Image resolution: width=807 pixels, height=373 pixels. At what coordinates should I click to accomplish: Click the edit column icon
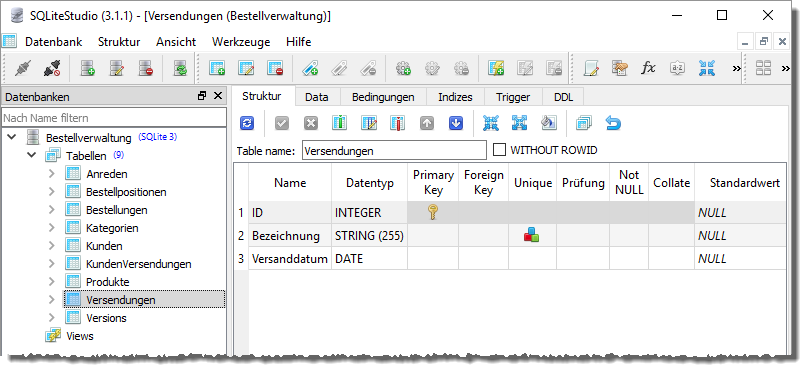point(369,123)
